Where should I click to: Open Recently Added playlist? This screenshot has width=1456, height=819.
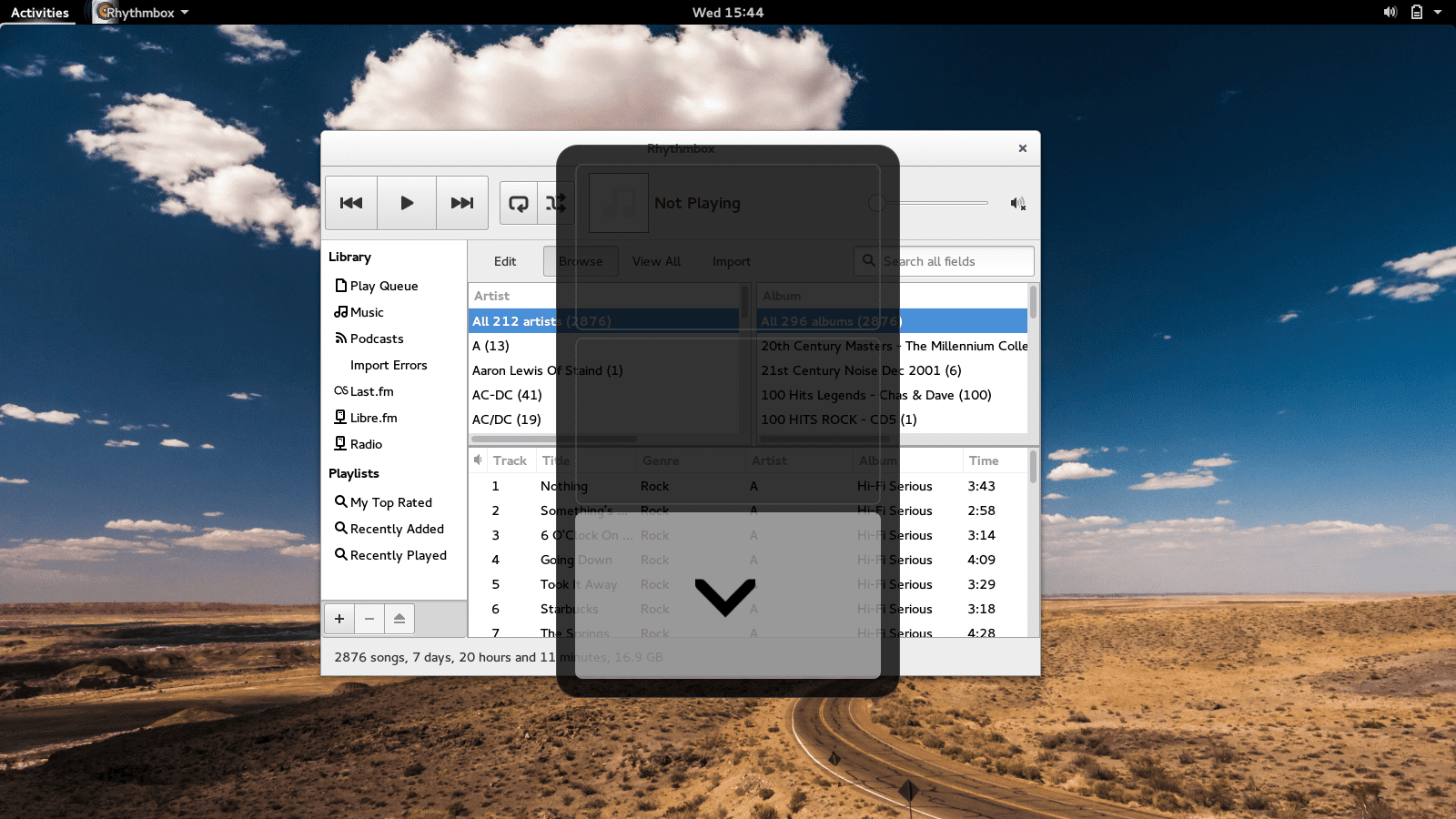pos(389,529)
